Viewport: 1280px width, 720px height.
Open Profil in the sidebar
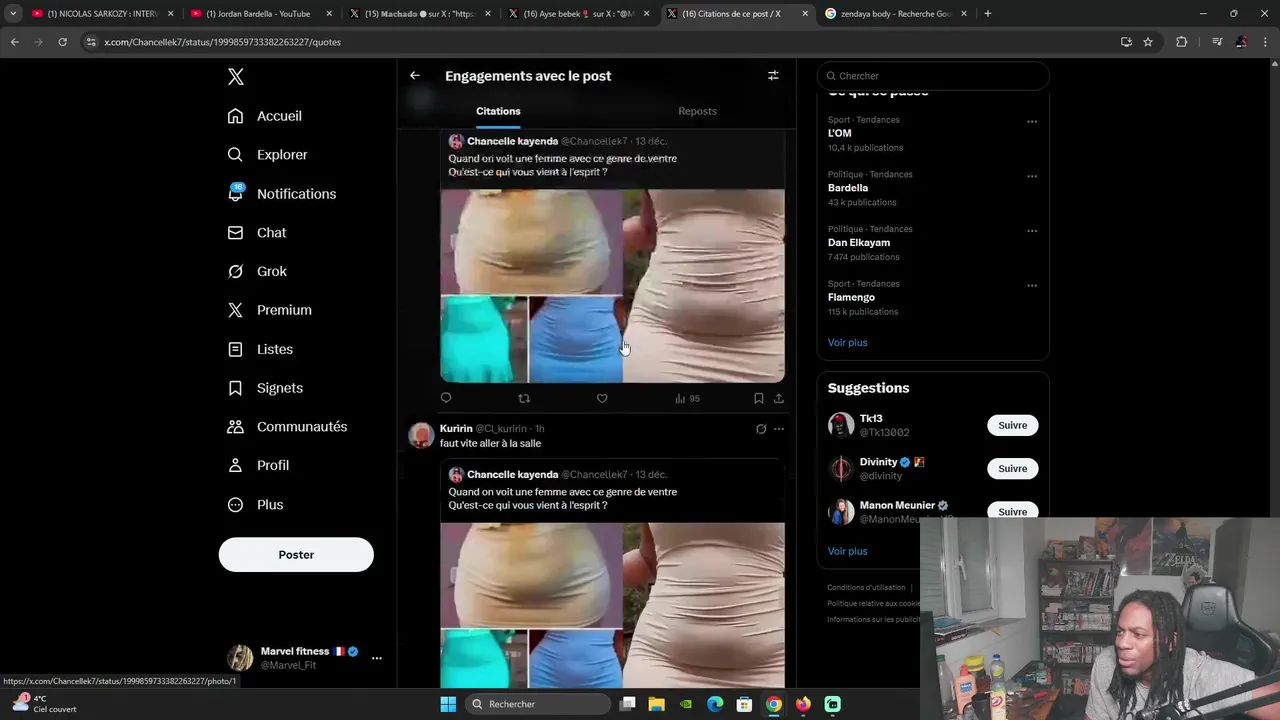[258, 466]
